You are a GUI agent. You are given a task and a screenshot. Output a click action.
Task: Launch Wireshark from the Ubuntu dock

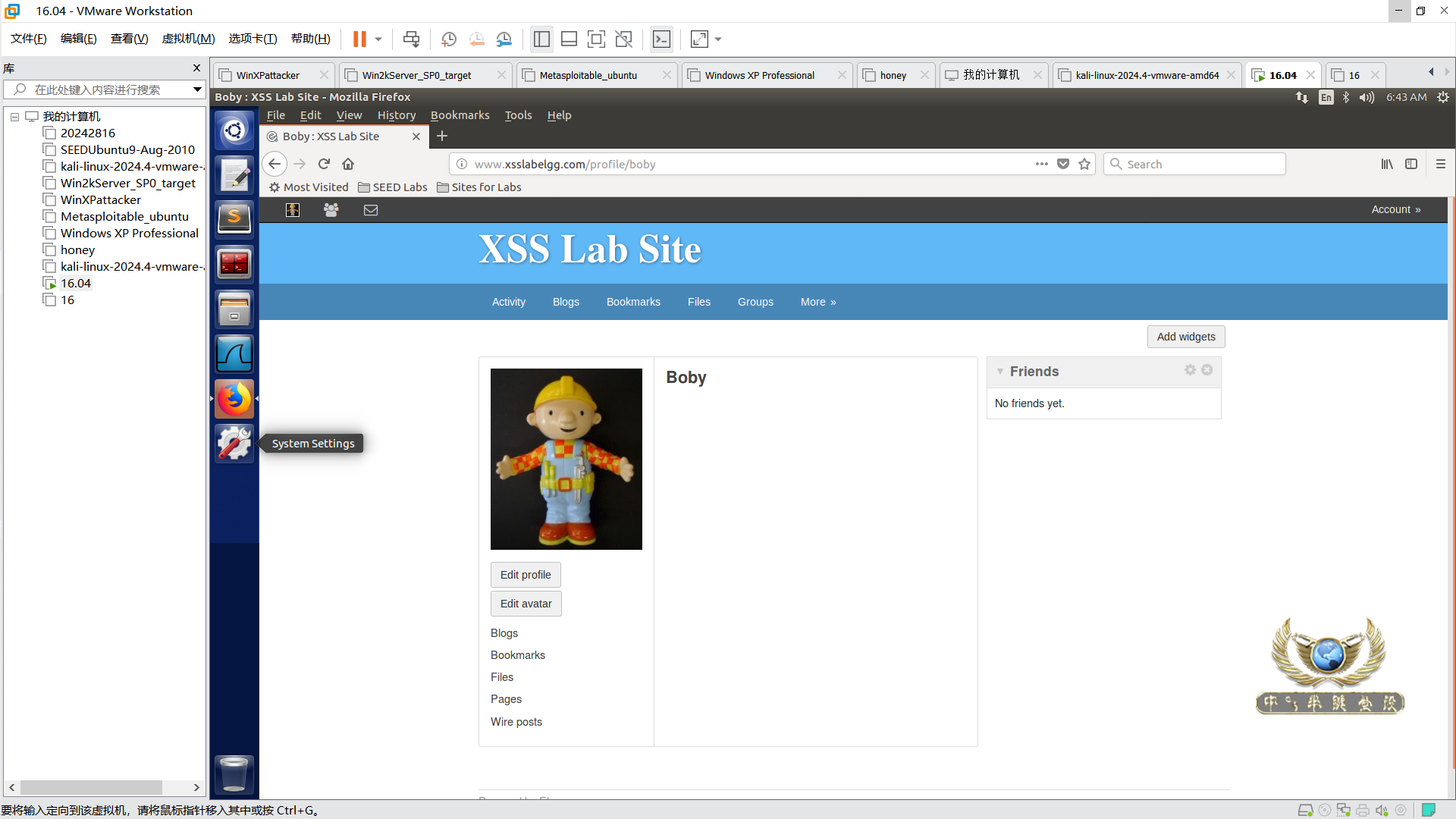point(234,354)
